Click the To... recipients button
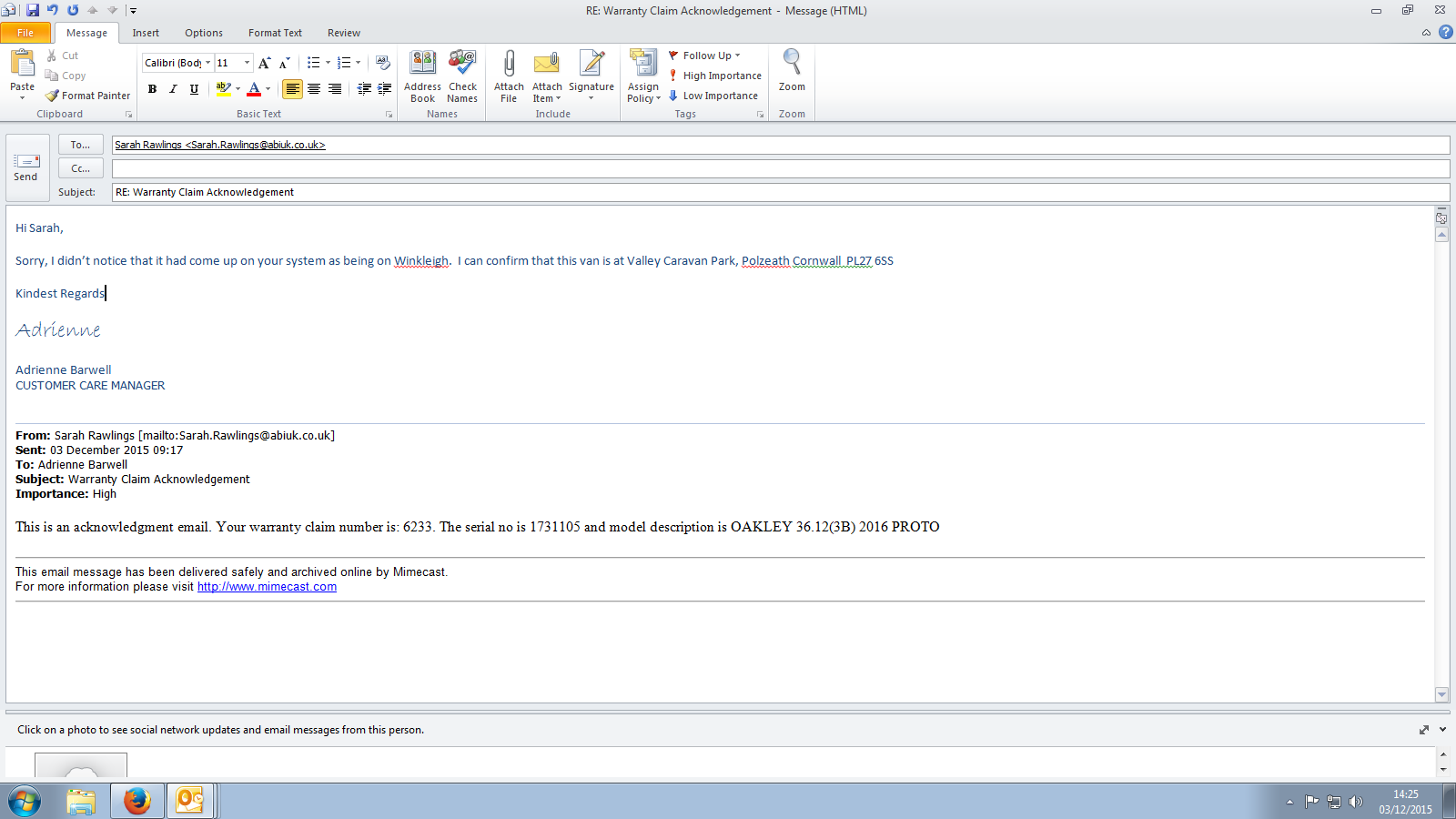This screenshot has height=819, width=1456. (x=80, y=145)
